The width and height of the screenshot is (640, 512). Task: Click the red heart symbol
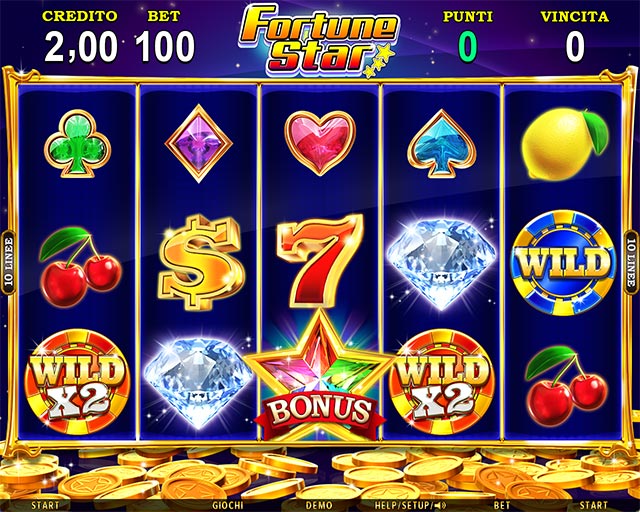coord(320,143)
